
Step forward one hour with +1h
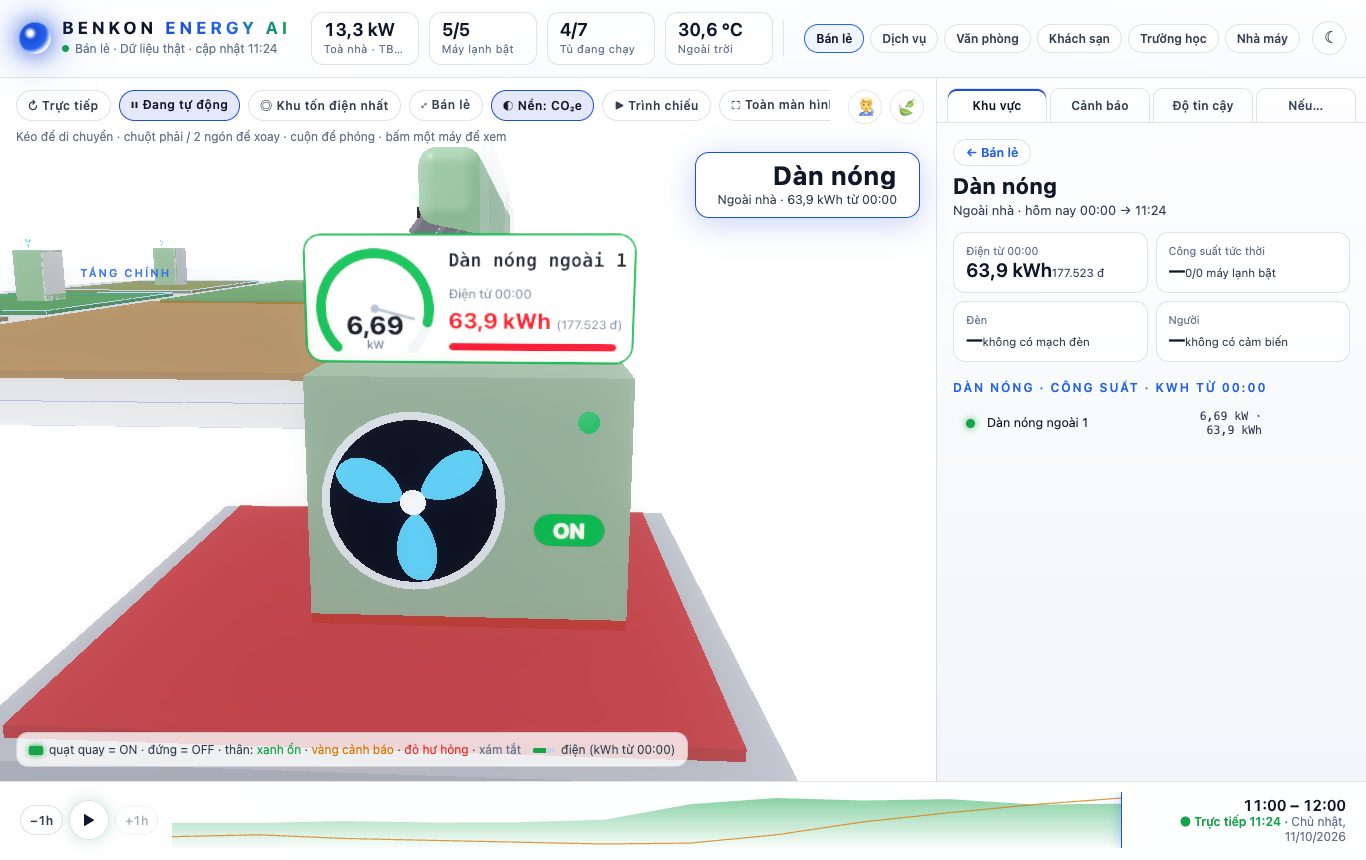[x=137, y=821]
